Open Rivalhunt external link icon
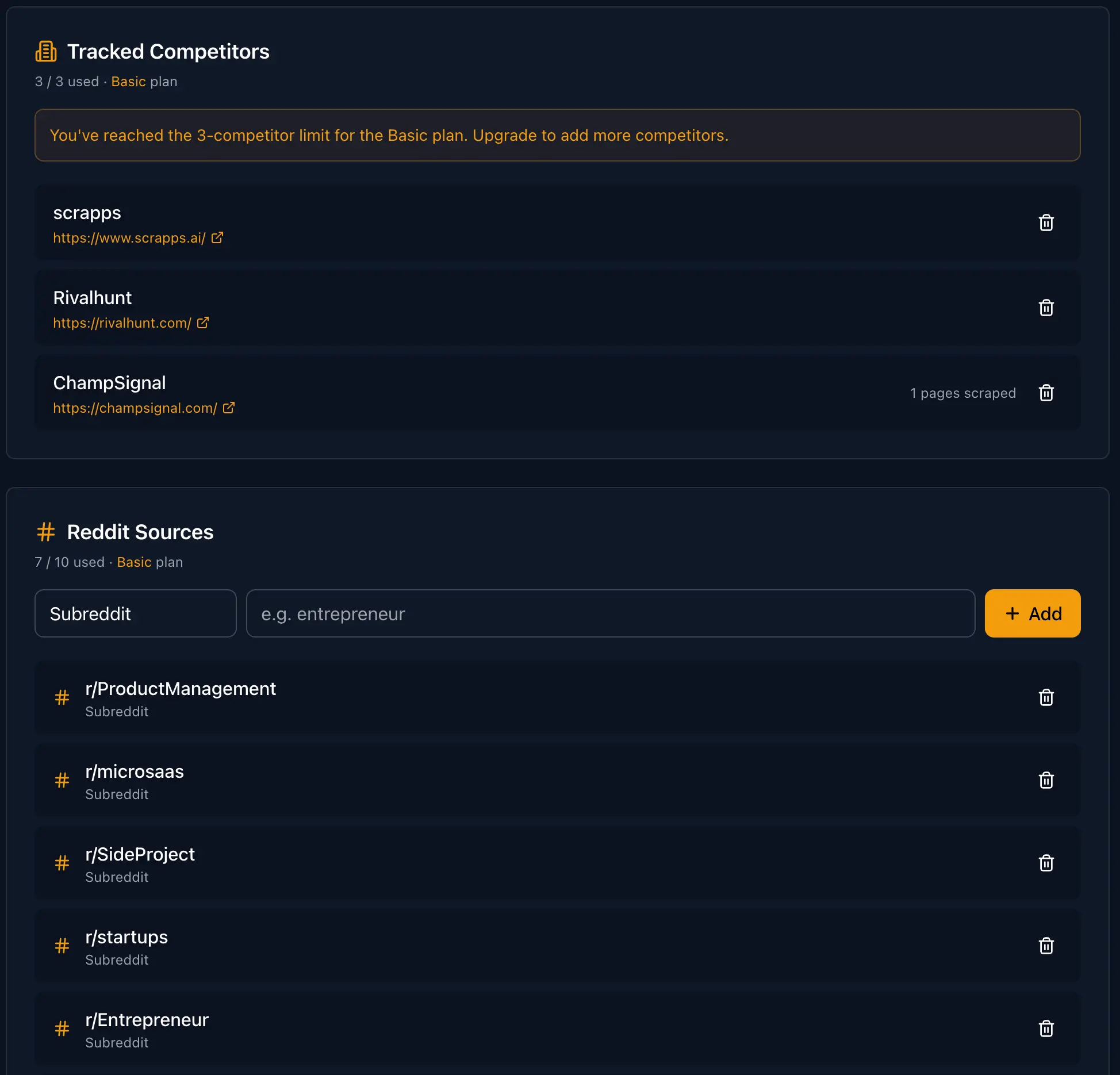The height and width of the screenshot is (1075, 1120). pyautogui.click(x=203, y=322)
